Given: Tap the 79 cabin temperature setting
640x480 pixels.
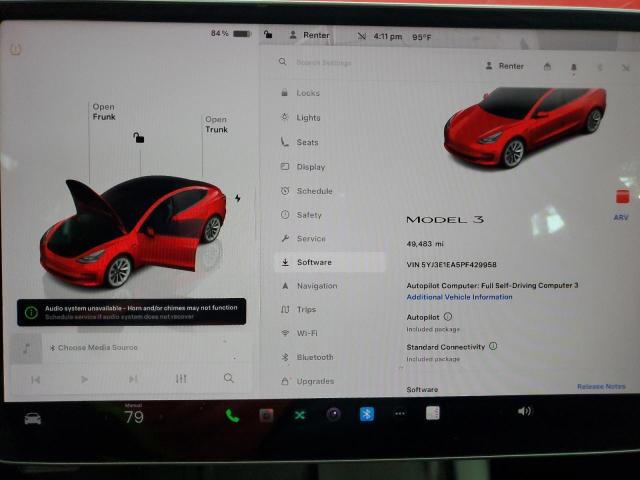Looking at the screenshot, I should pyautogui.click(x=134, y=417).
